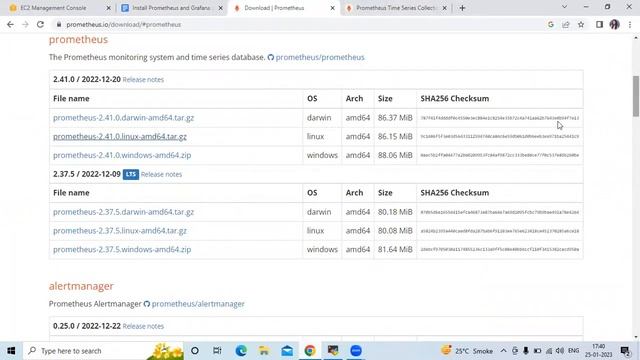Close the Install Prometheus and Grafana tab
640x360 pixels.
coord(220,8)
